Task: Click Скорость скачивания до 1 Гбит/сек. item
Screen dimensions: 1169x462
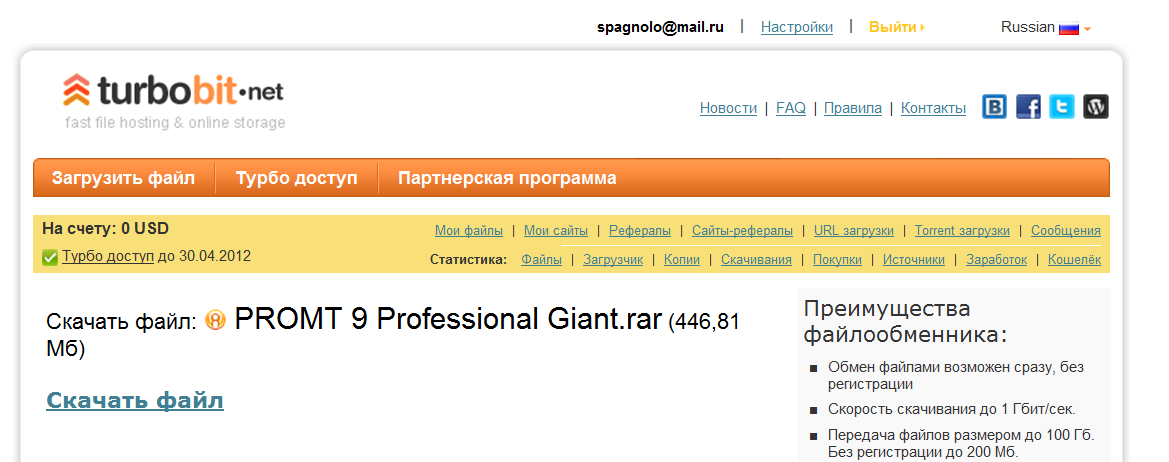Action: pyautogui.click(x=951, y=409)
